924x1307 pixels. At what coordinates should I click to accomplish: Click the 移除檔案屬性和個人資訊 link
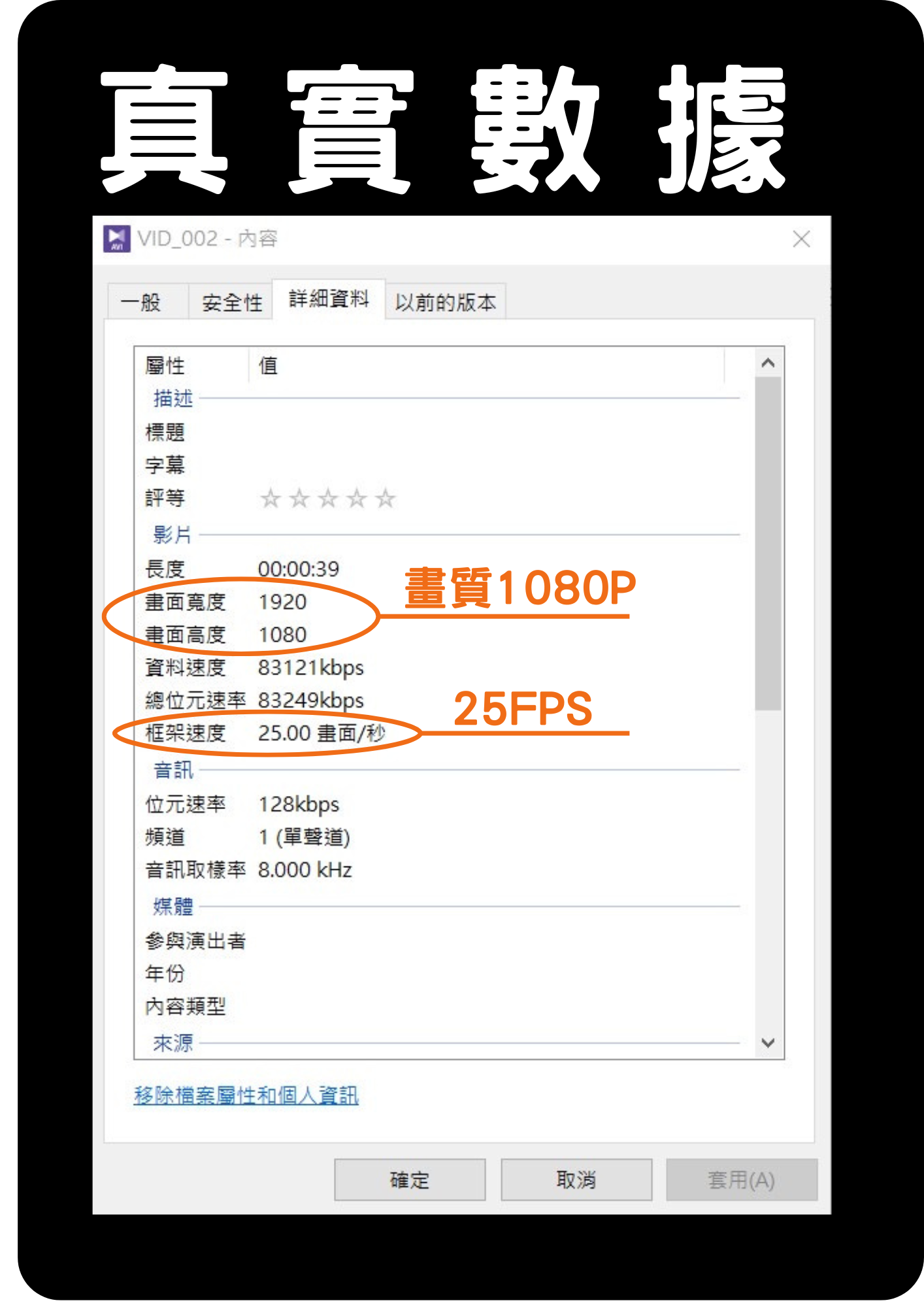click(246, 1095)
